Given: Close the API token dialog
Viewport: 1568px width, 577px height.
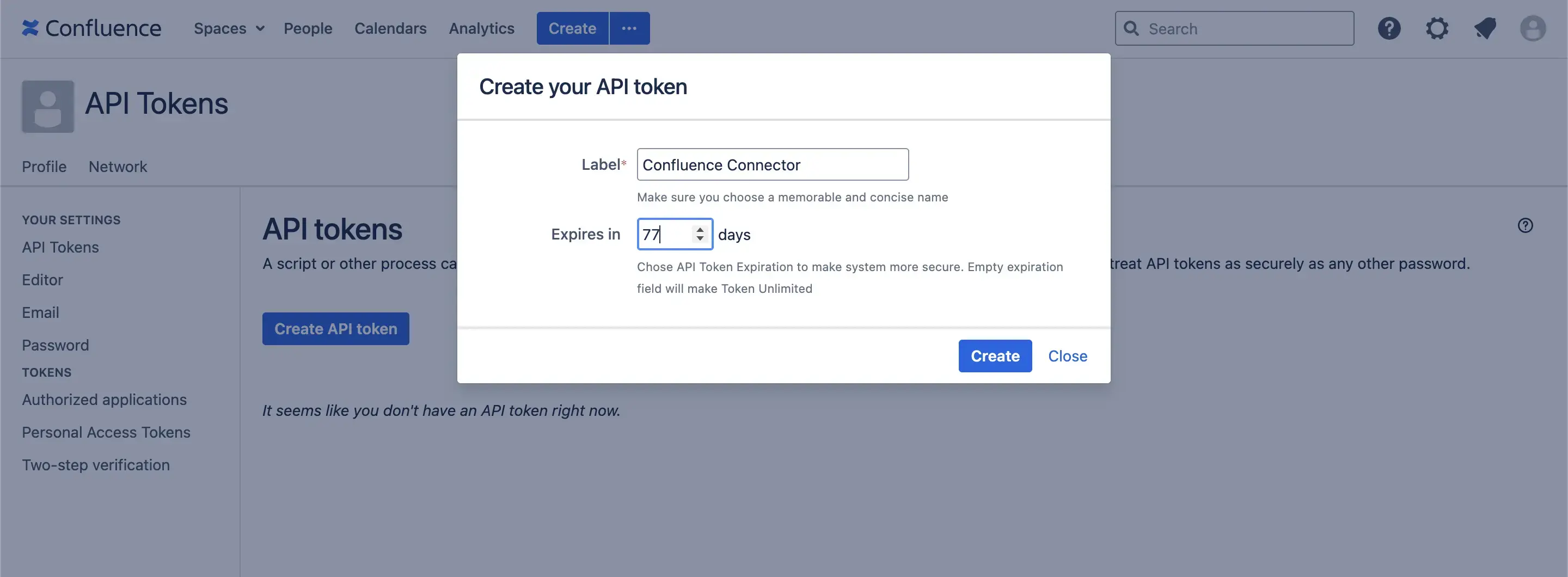Looking at the screenshot, I should click(1067, 356).
